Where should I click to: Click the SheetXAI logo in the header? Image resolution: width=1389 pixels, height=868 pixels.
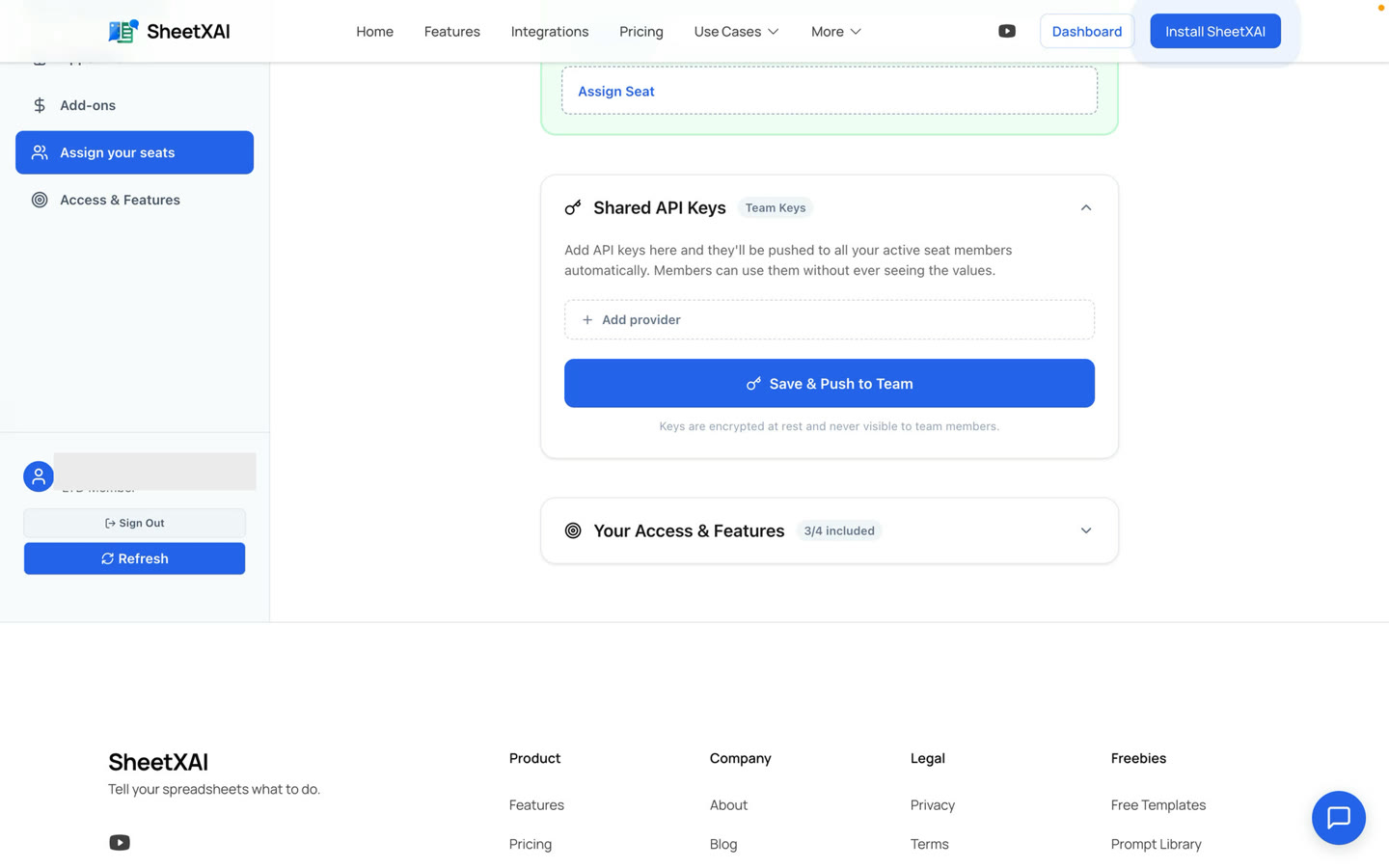click(169, 31)
